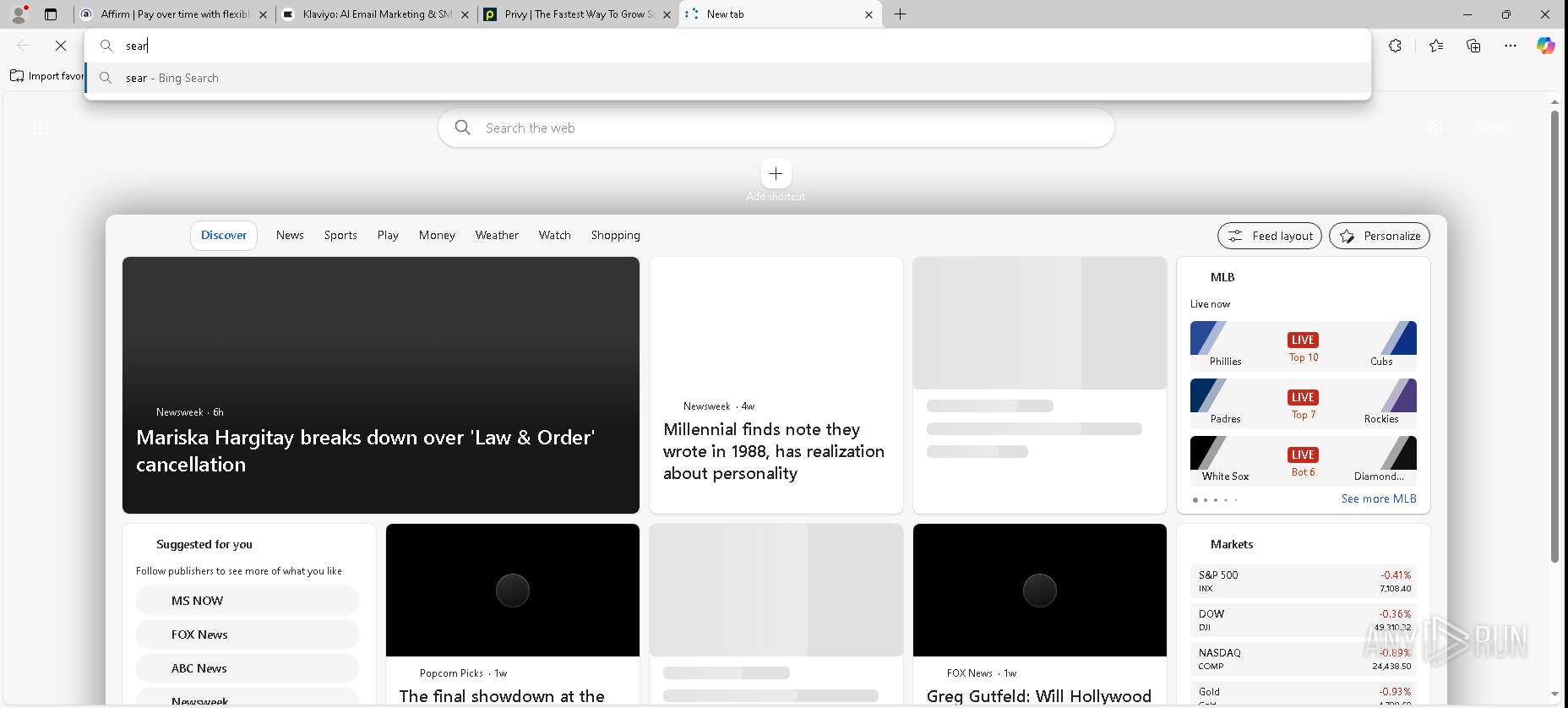The width and height of the screenshot is (1568, 708).
Task: Switch to the Klaviyo tab
Action: (x=375, y=14)
